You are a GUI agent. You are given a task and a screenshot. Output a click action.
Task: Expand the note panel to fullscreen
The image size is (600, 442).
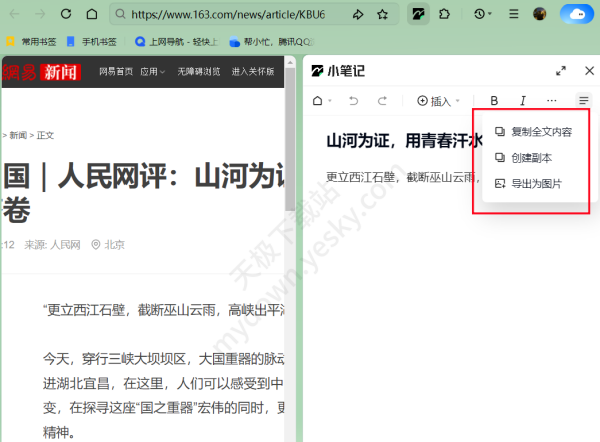(x=562, y=71)
